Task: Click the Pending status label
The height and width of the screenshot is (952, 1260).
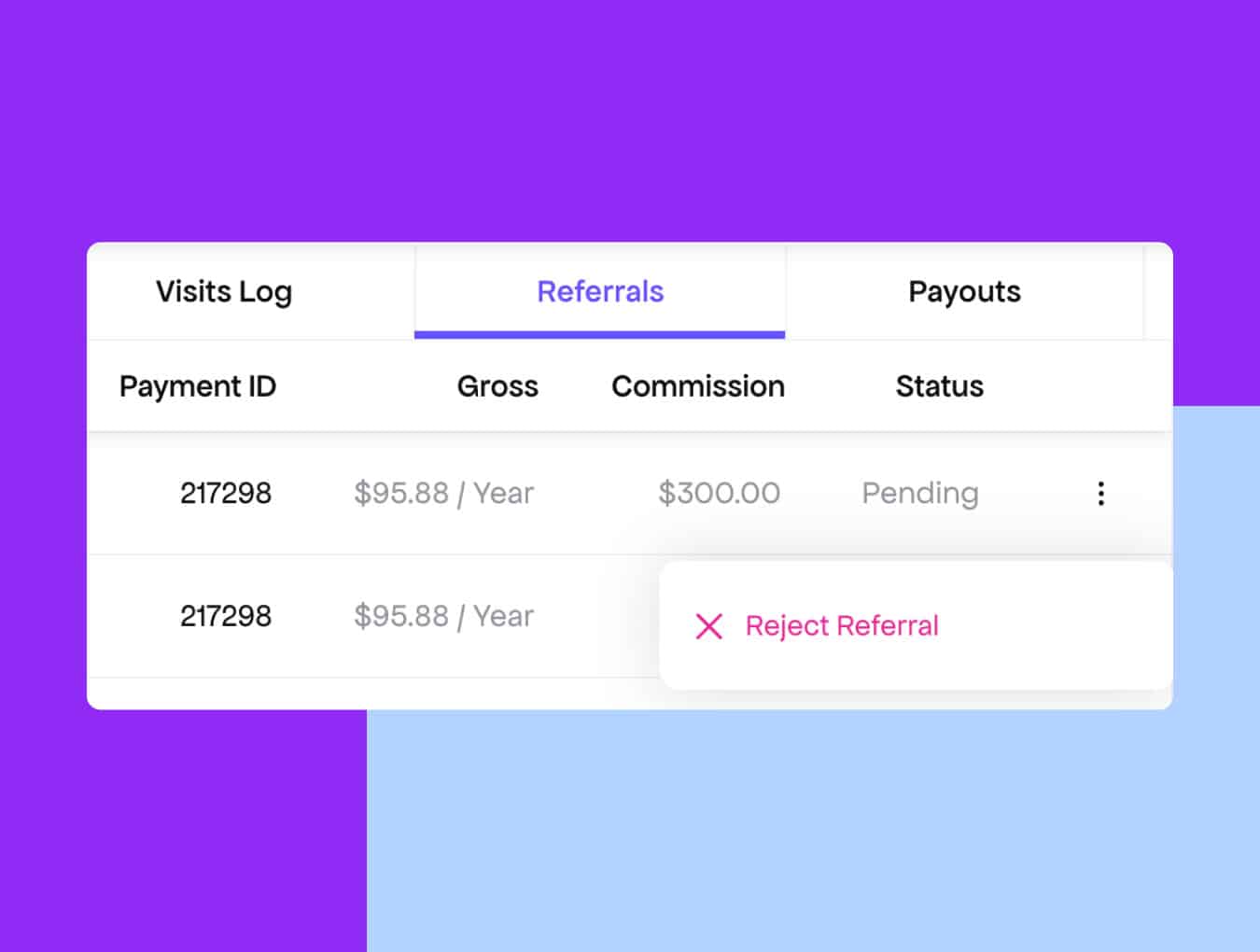Action: tap(920, 493)
